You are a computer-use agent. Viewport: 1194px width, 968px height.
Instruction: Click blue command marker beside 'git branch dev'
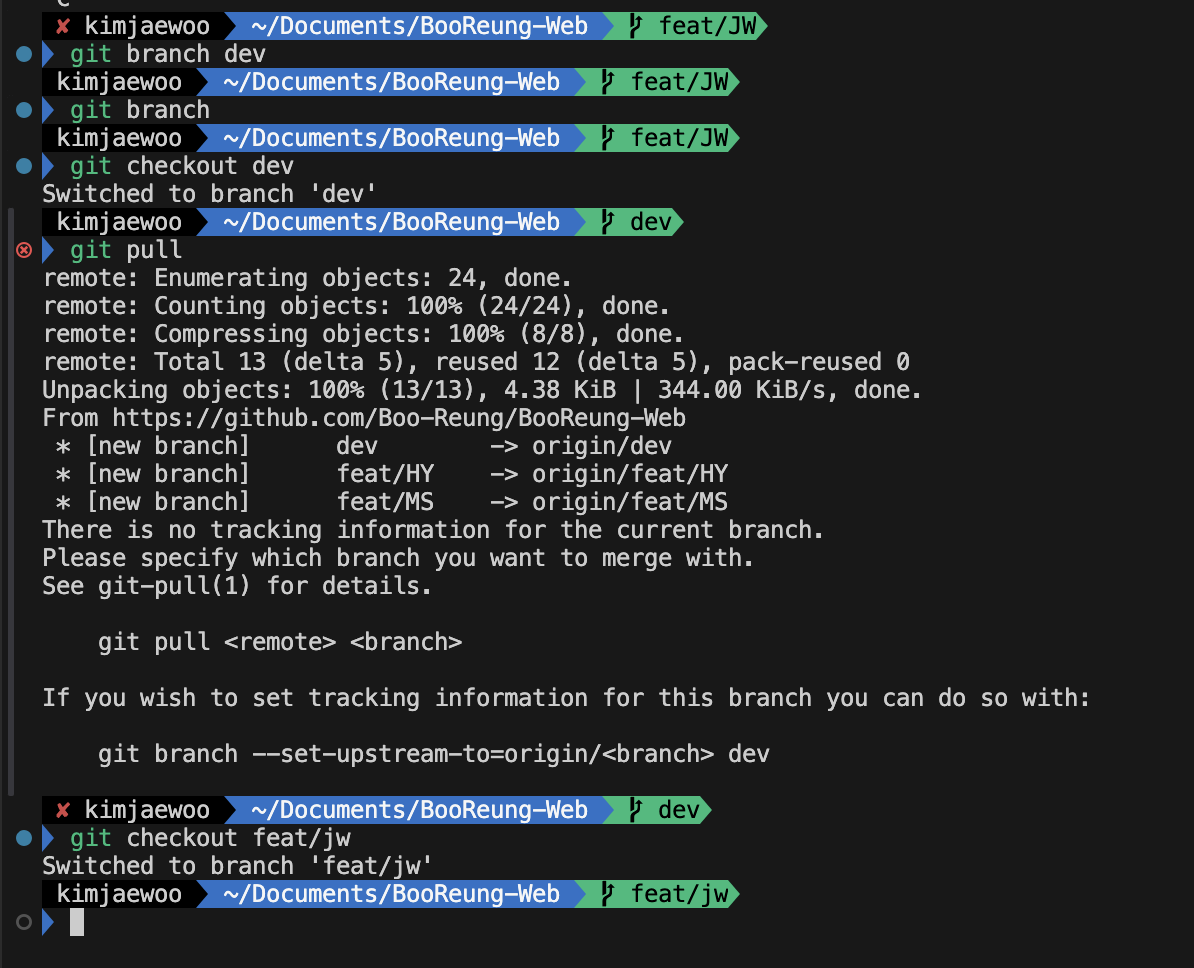click(x=24, y=54)
